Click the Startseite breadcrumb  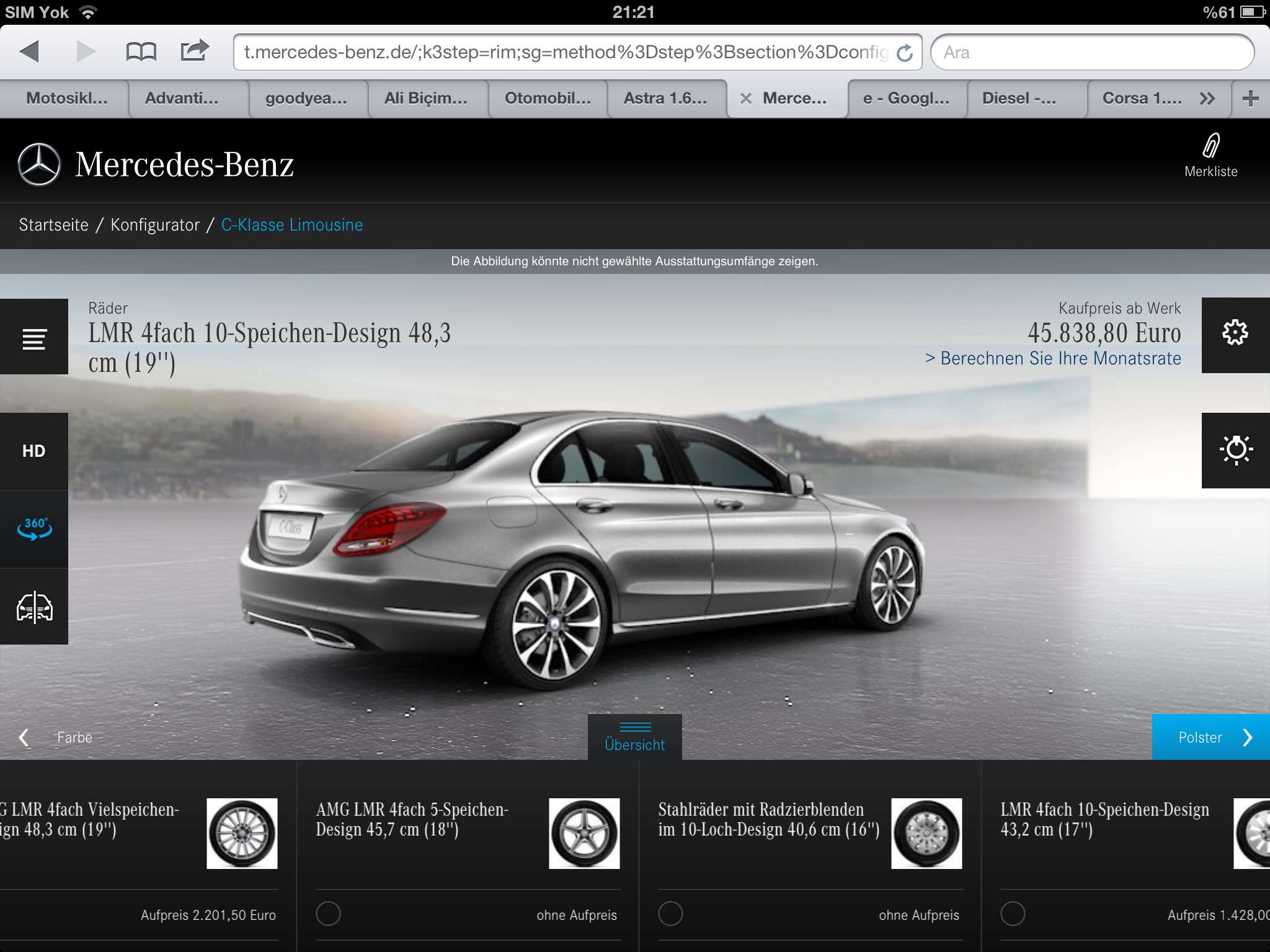[x=54, y=224]
